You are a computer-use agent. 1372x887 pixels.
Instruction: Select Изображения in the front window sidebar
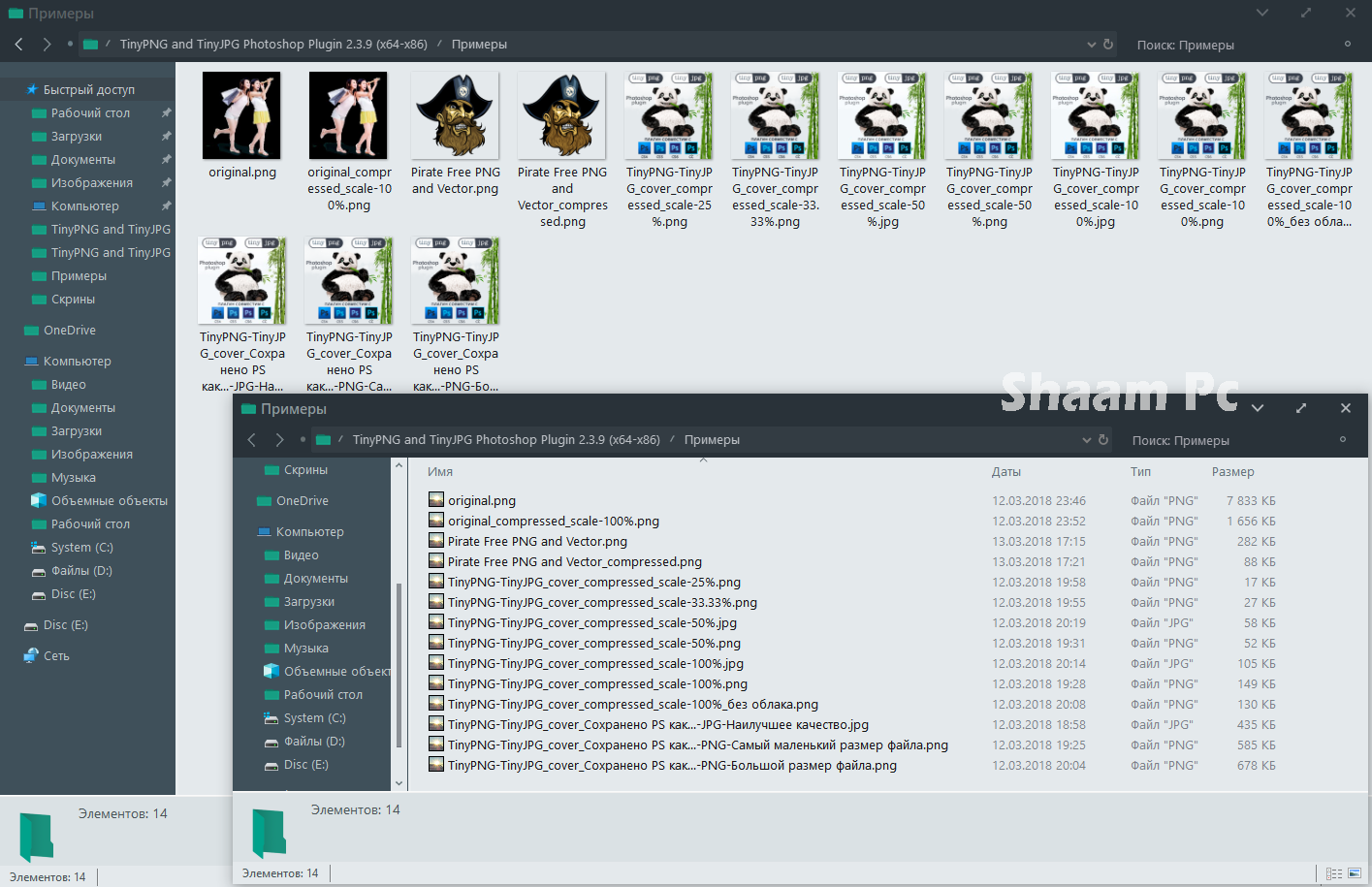pos(325,625)
